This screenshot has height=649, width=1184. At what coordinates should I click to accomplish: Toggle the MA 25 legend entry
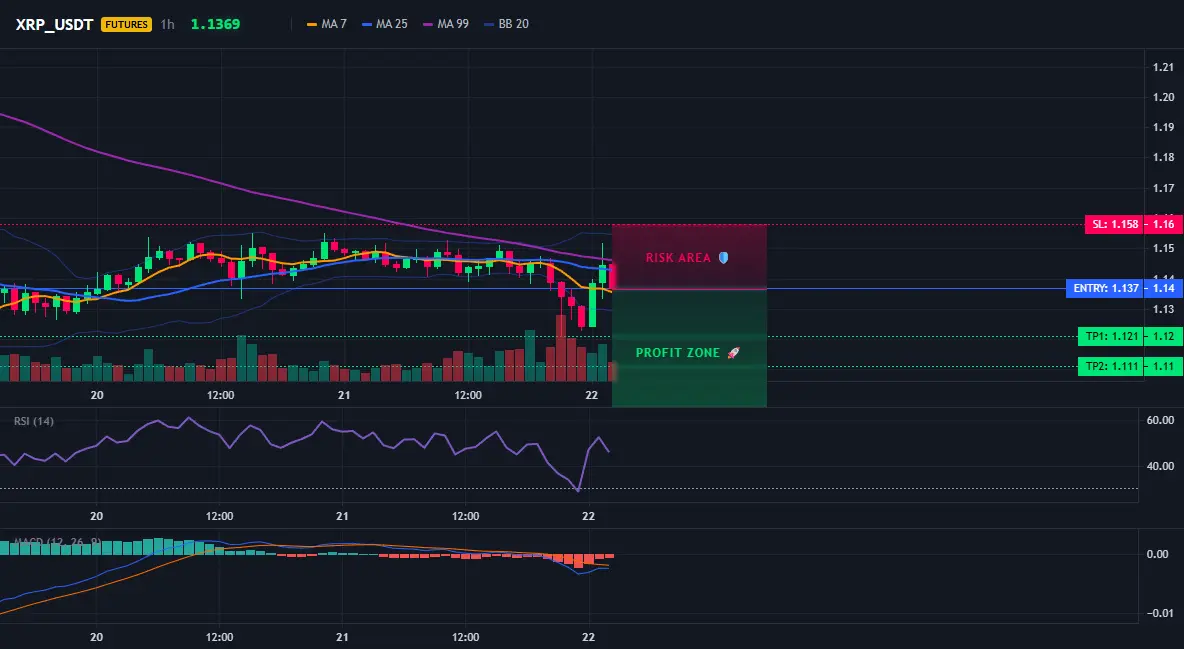coord(385,24)
